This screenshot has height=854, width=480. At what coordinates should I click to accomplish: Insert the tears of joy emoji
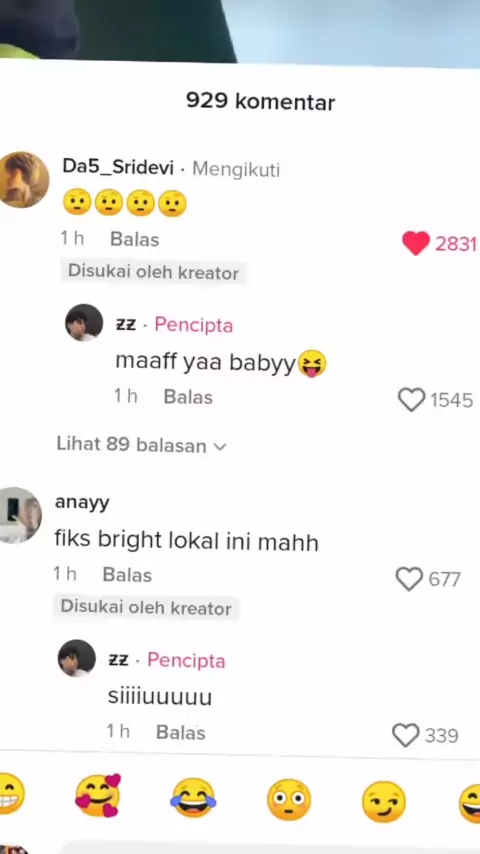[193, 800]
